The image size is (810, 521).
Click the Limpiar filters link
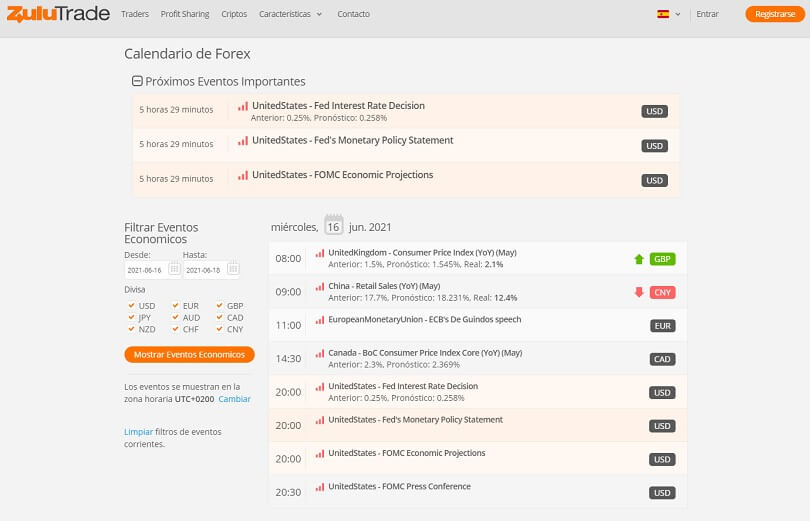tap(138, 432)
